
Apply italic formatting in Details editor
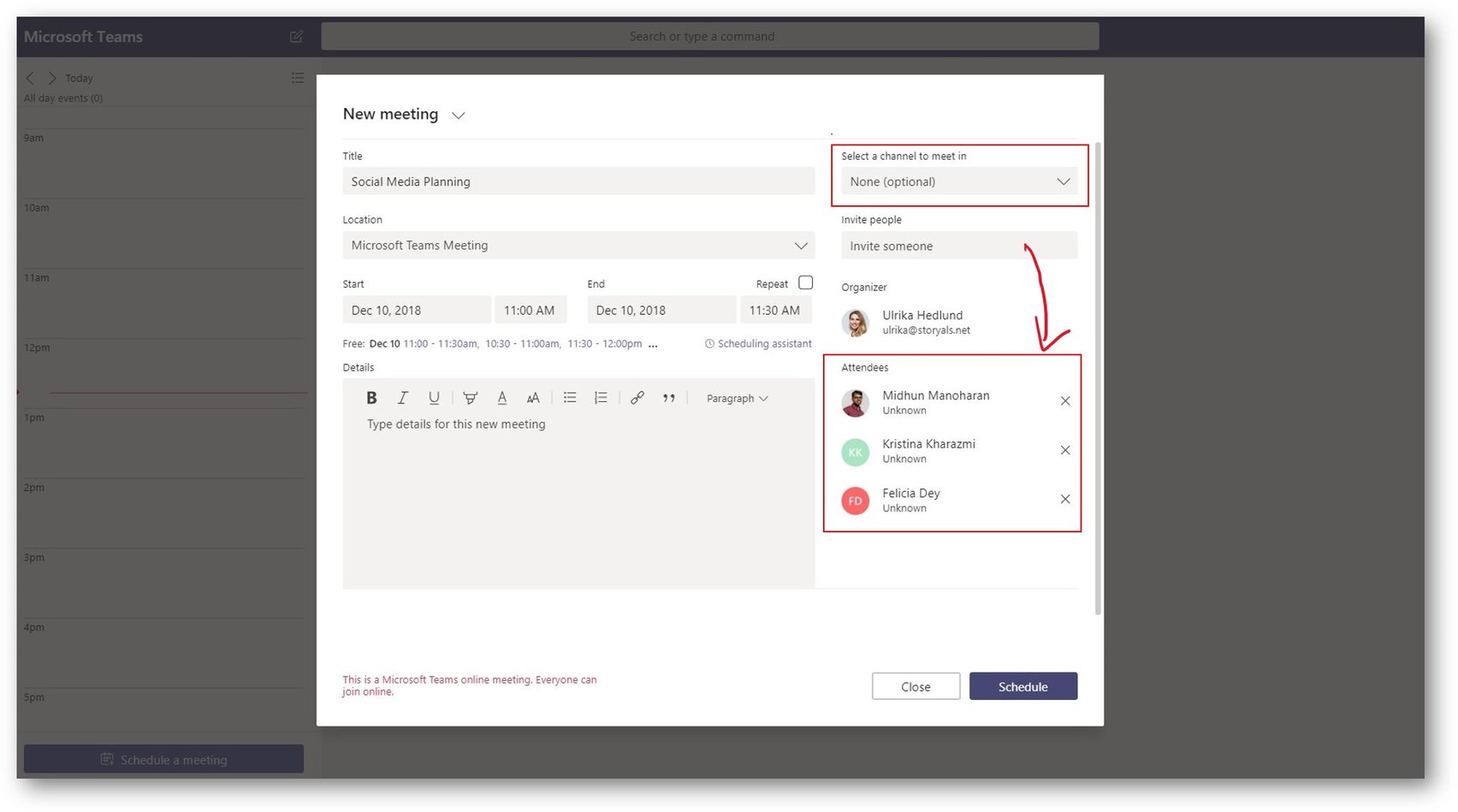[x=402, y=398]
